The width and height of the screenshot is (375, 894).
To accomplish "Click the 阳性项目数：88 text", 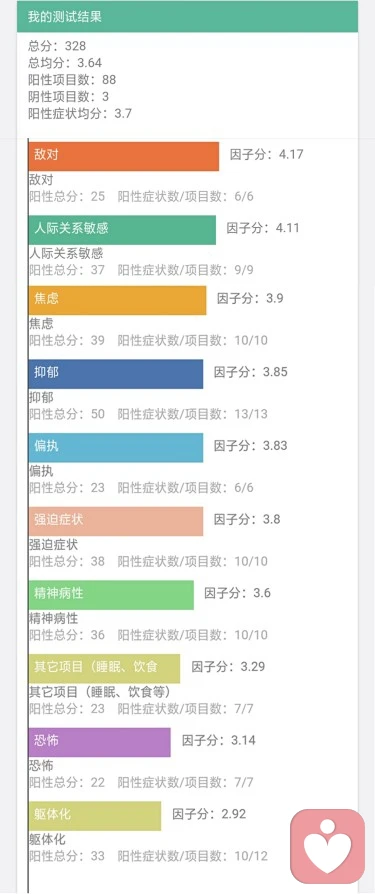I will (x=72, y=79).
